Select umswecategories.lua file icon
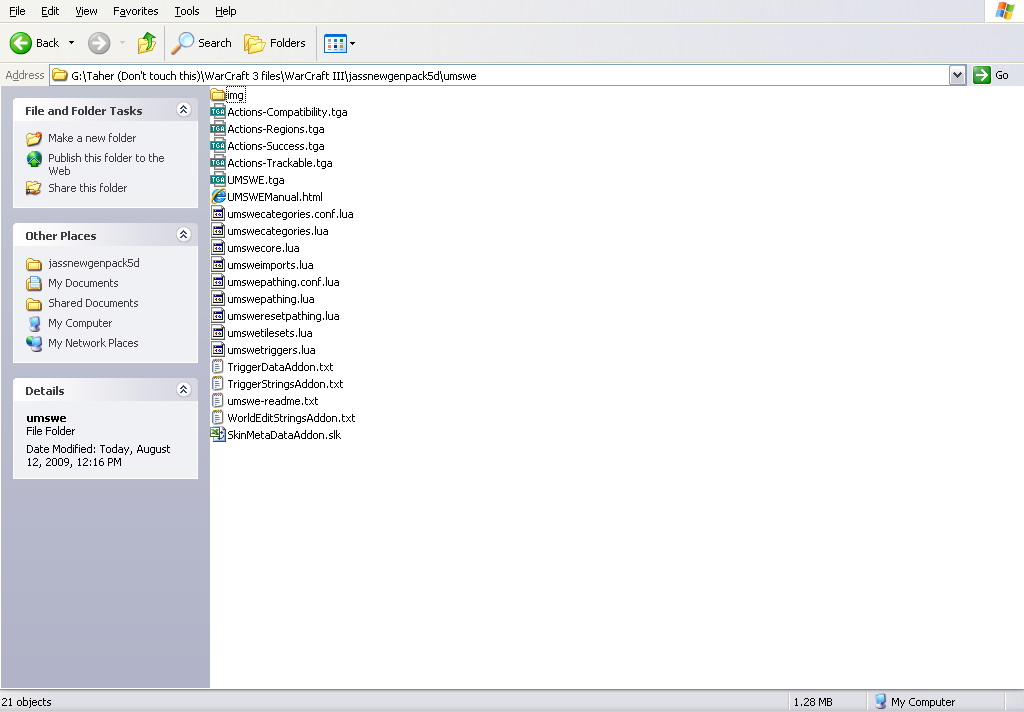Viewport: 1024px width, 712px height. tap(218, 231)
